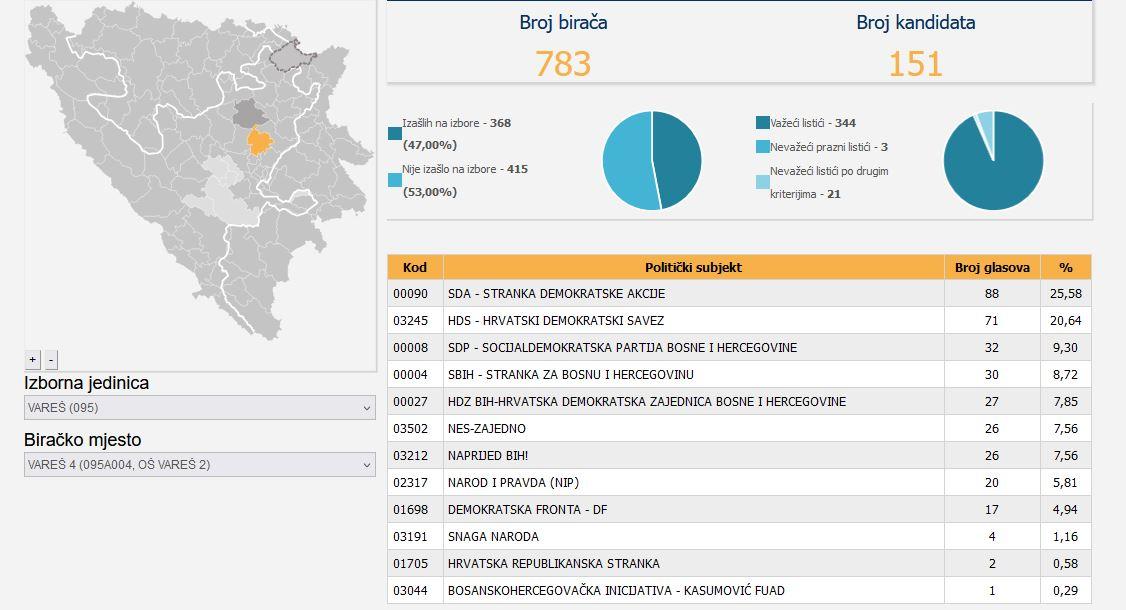The image size is (1126, 610).
Task: Click the vote count 71 for HDS
Action: tap(992, 320)
